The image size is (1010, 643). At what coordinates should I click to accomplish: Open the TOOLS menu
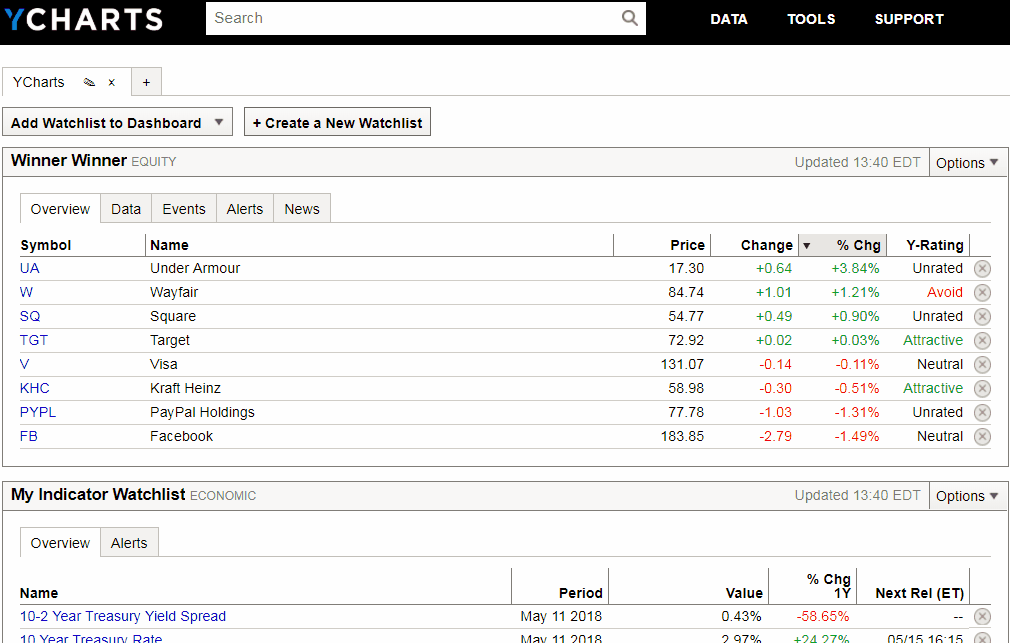[x=811, y=19]
